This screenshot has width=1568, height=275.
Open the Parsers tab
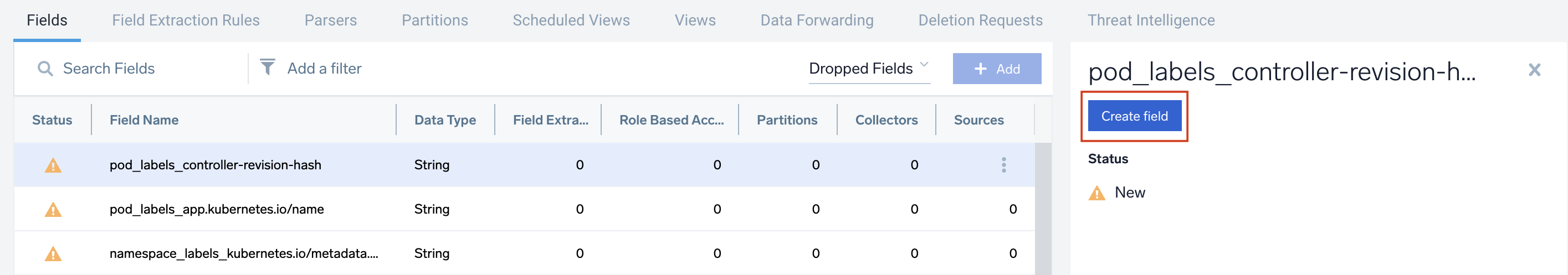[x=331, y=20]
